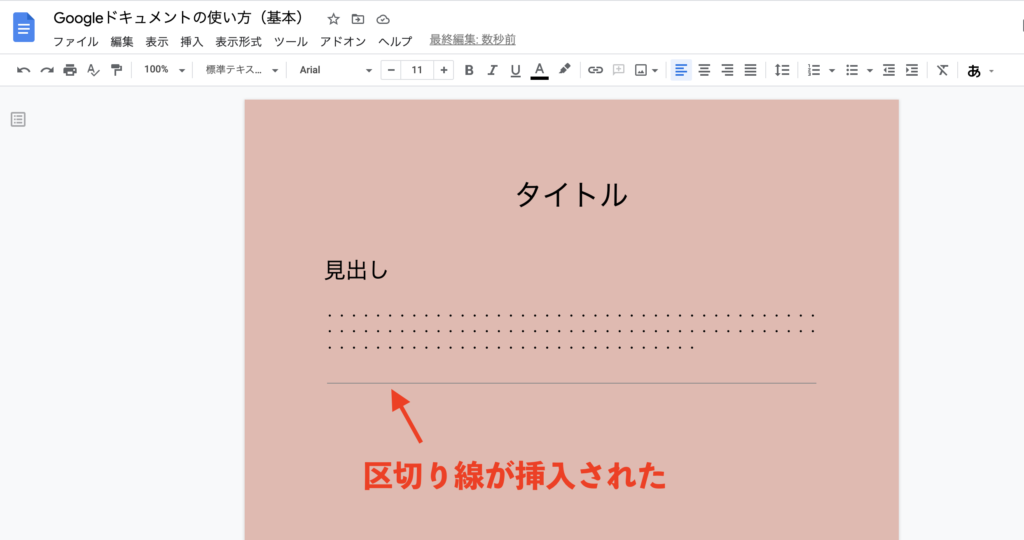Open the 挿入 menu

pos(191,42)
